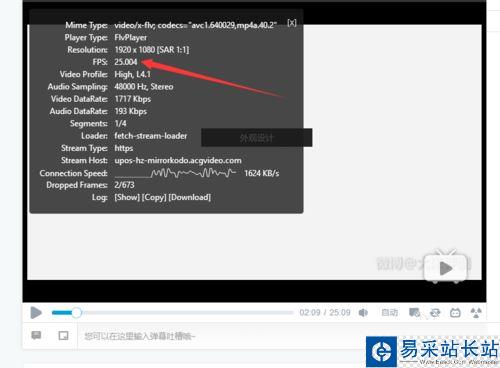
Task: Click the Audio Sampling value 48000 Hz, Stereo
Action: tap(144, 87)
